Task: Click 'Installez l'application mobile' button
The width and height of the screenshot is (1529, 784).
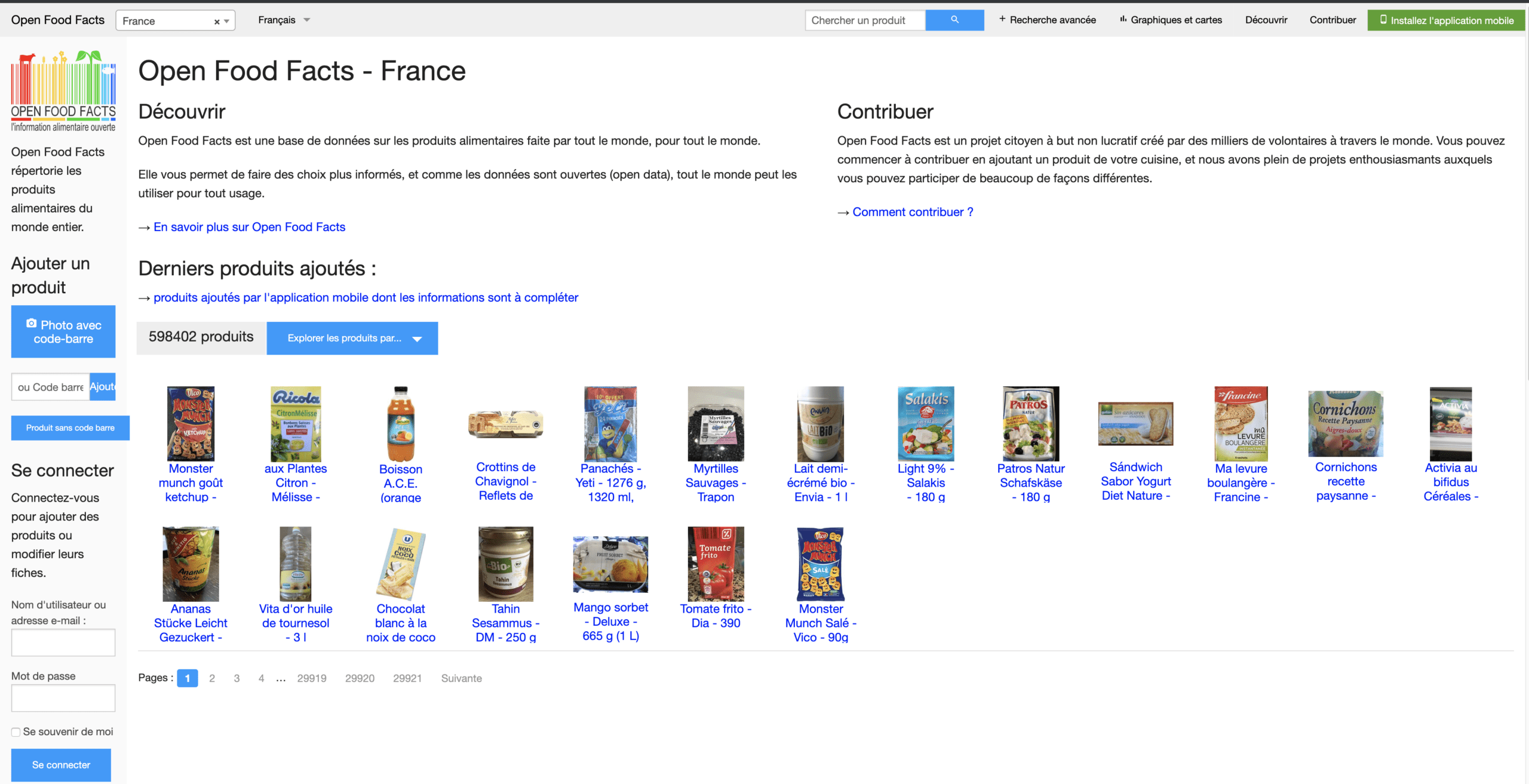Action: 1447,20
